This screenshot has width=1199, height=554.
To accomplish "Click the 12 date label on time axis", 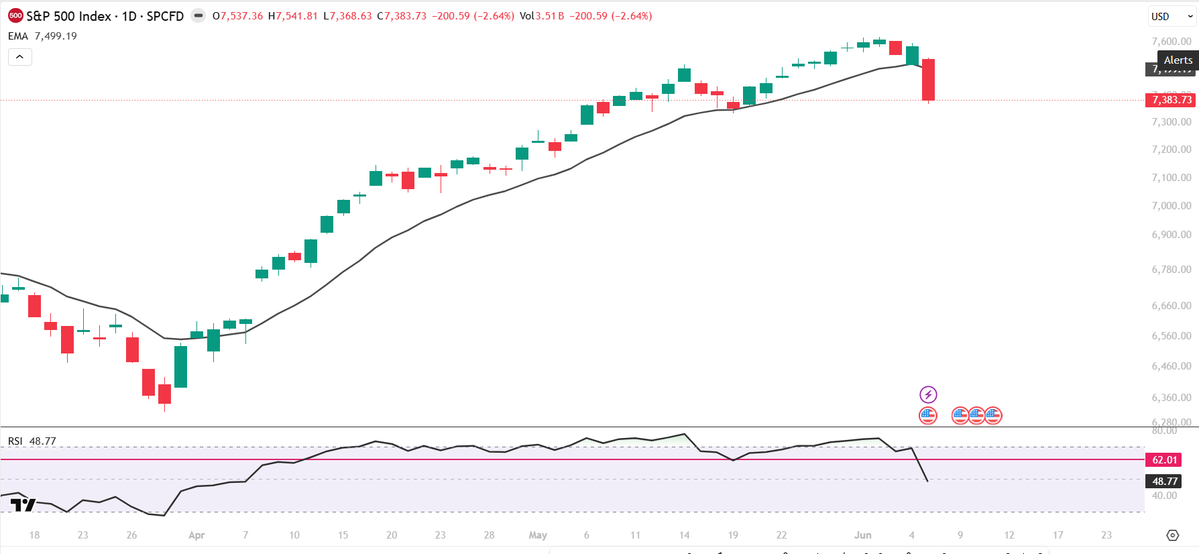I will click(x=1009, y=536).
